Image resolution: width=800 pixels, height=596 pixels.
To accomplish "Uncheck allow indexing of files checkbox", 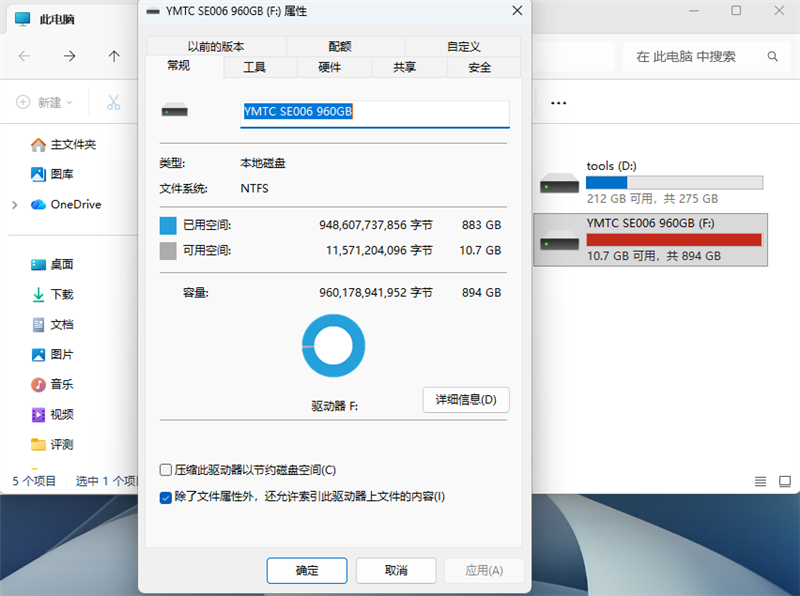I will pos(166,497).
